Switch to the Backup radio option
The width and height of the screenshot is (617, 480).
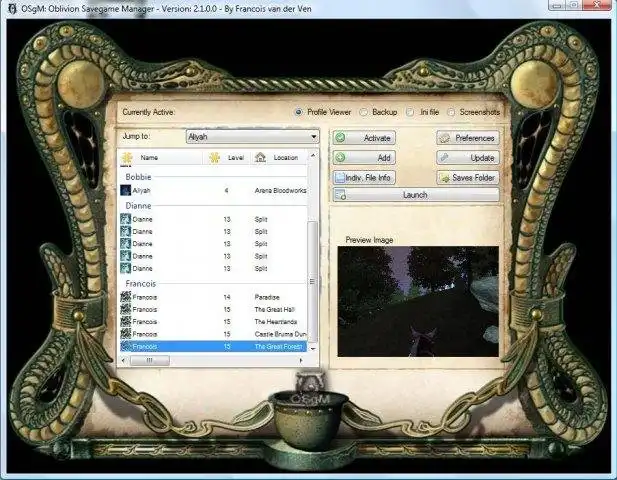[x=364, y=113]
